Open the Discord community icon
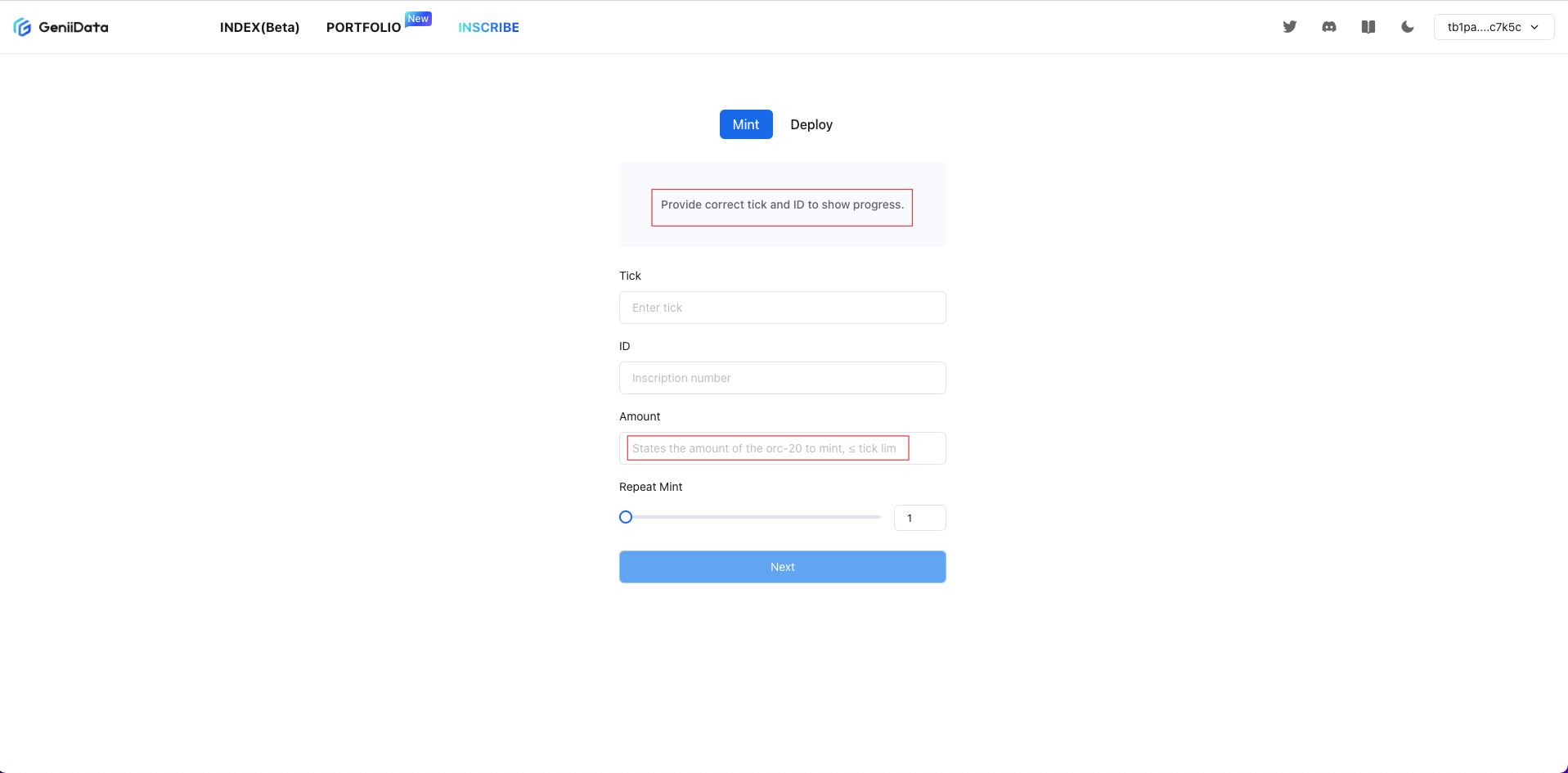1568x773 pixels. [1329, 27]
